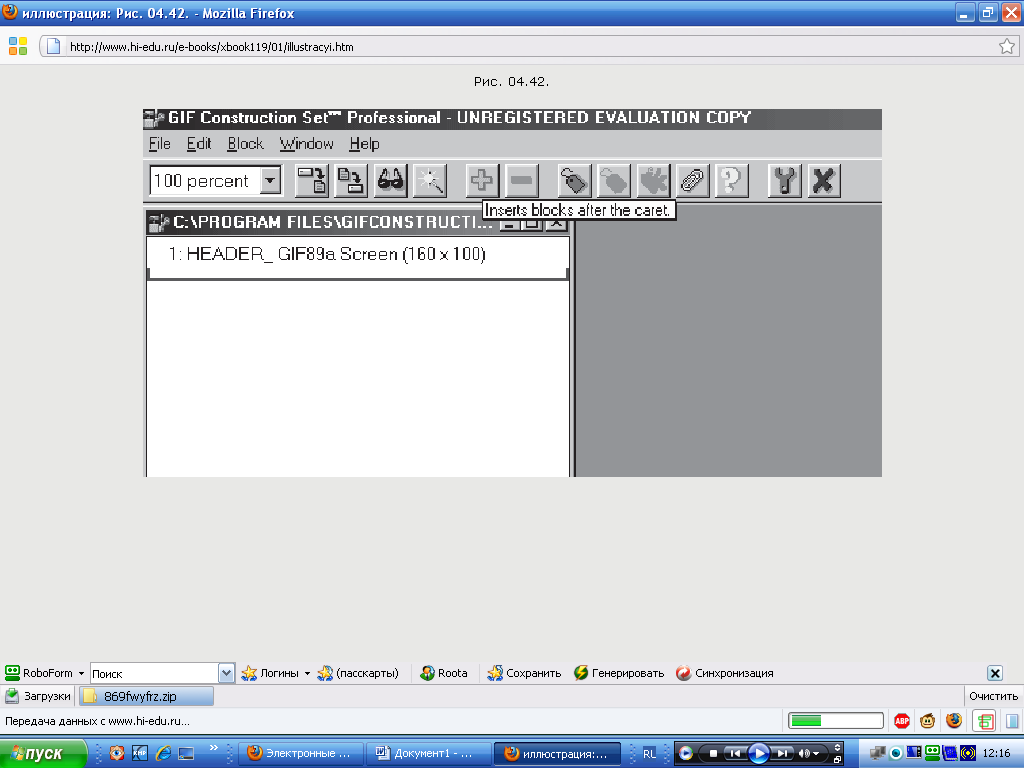The width and height of the screenshot is (1024, 768).
Task: Open the пуск Start menu
Action: tap(43, 754)
